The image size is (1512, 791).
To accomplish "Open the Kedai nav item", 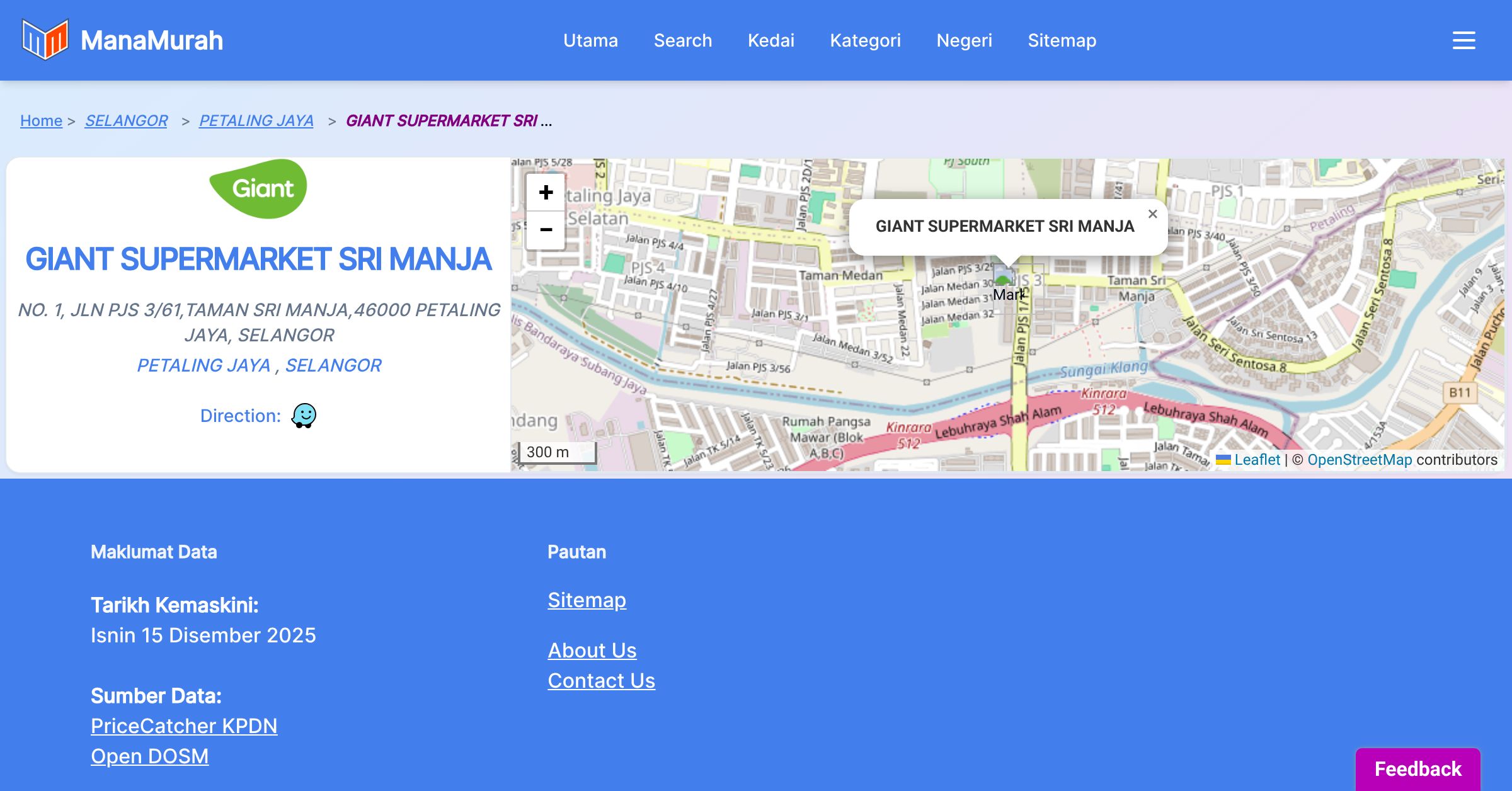I will (x=770, y=40).
